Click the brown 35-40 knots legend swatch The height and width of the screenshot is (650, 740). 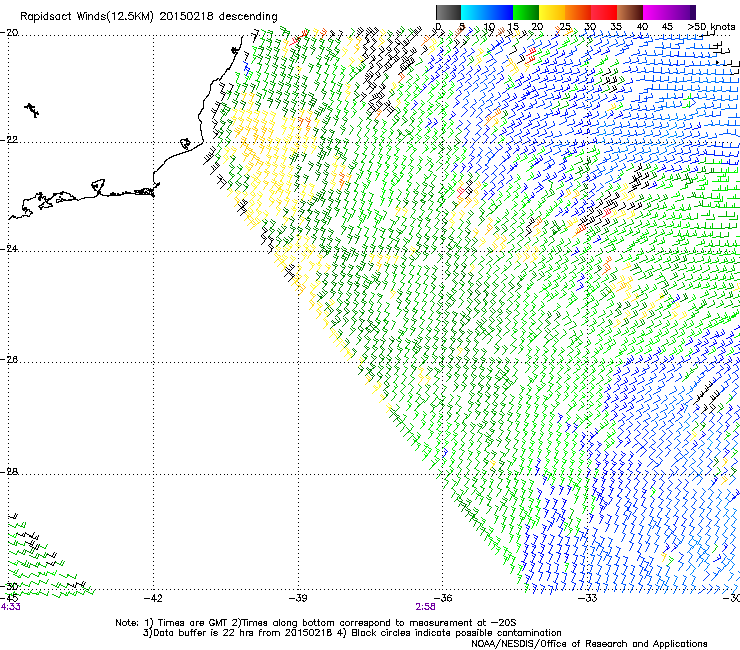[x=630, y=12]
